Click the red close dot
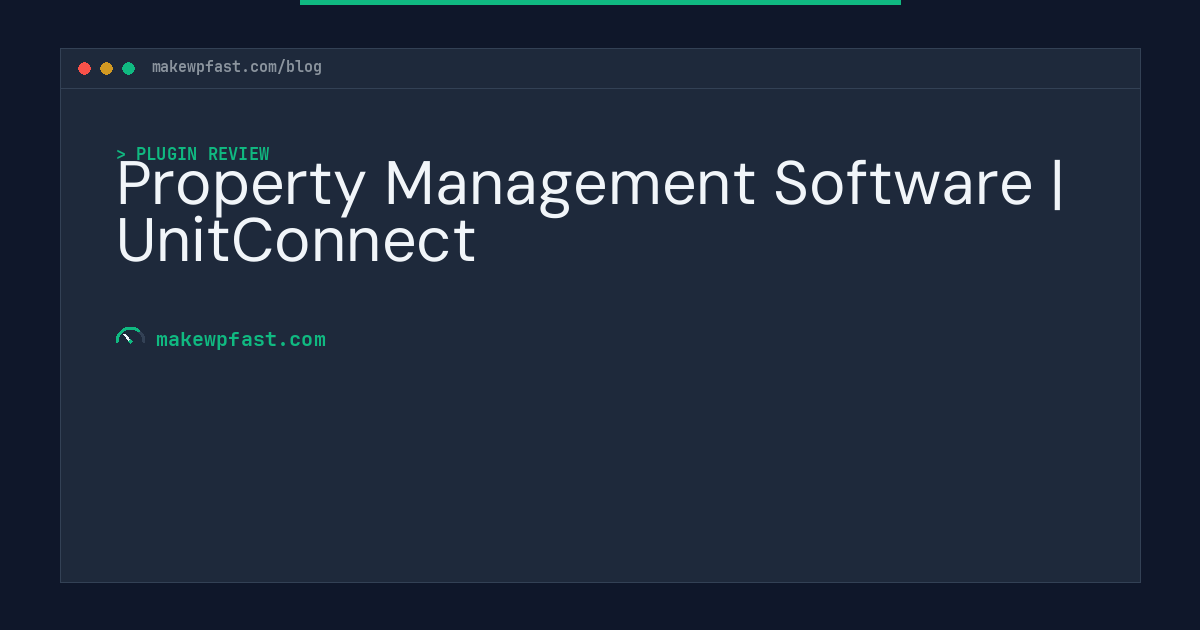Image resolution: width=1200 pixels, height=630 pixels. pos(84,68)
